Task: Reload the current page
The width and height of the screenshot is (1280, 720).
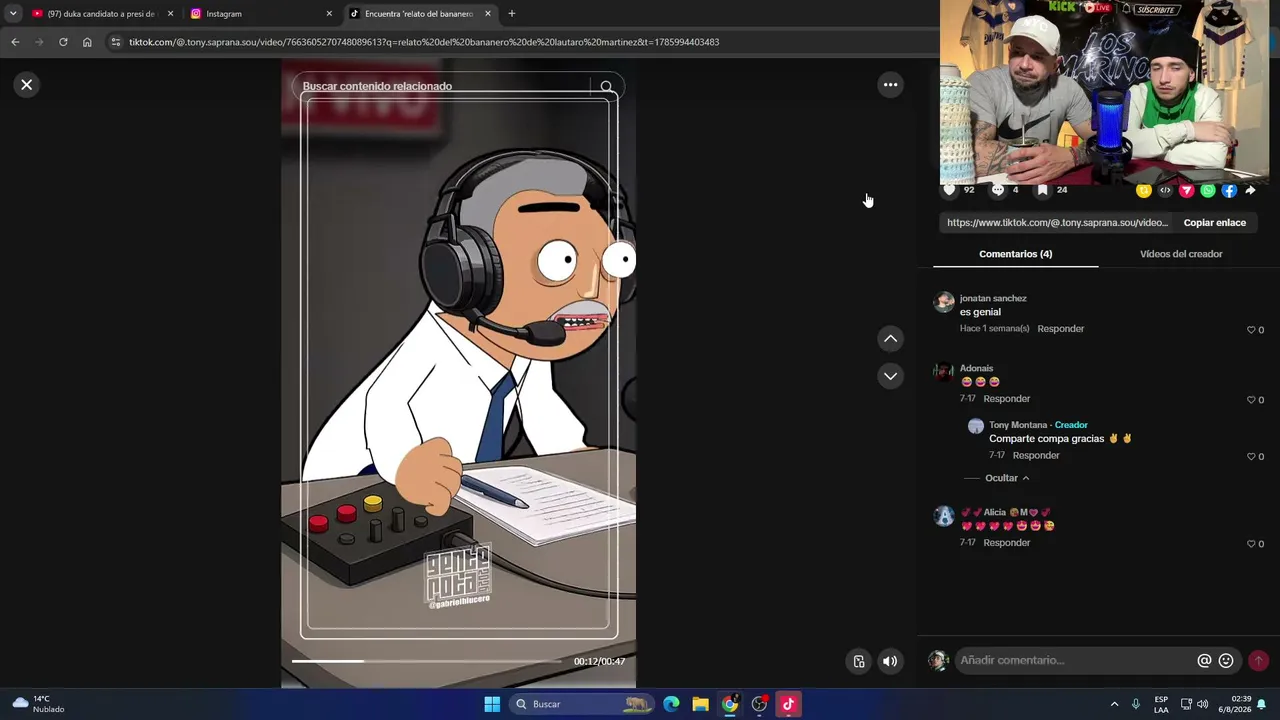Action: pyautogui.click(x=63, y=42)
